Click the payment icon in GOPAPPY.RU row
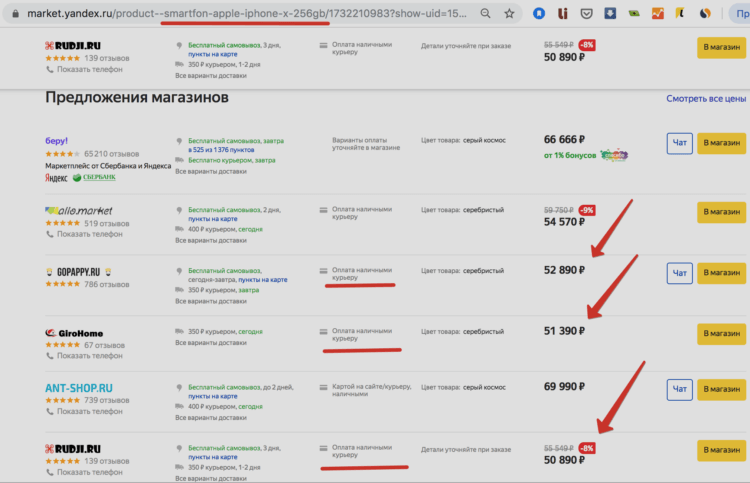This screenshot has width=750, height=483. click(x=323, y=271)
